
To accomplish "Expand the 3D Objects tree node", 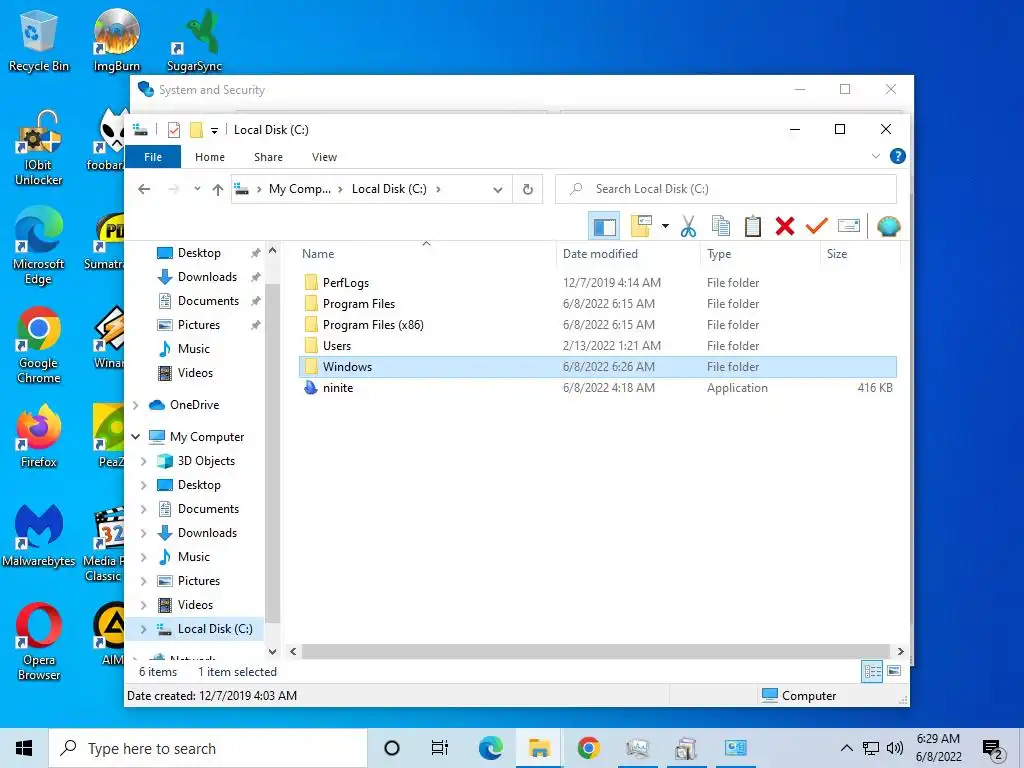I will pyautogui.click(x=144, y=461).
